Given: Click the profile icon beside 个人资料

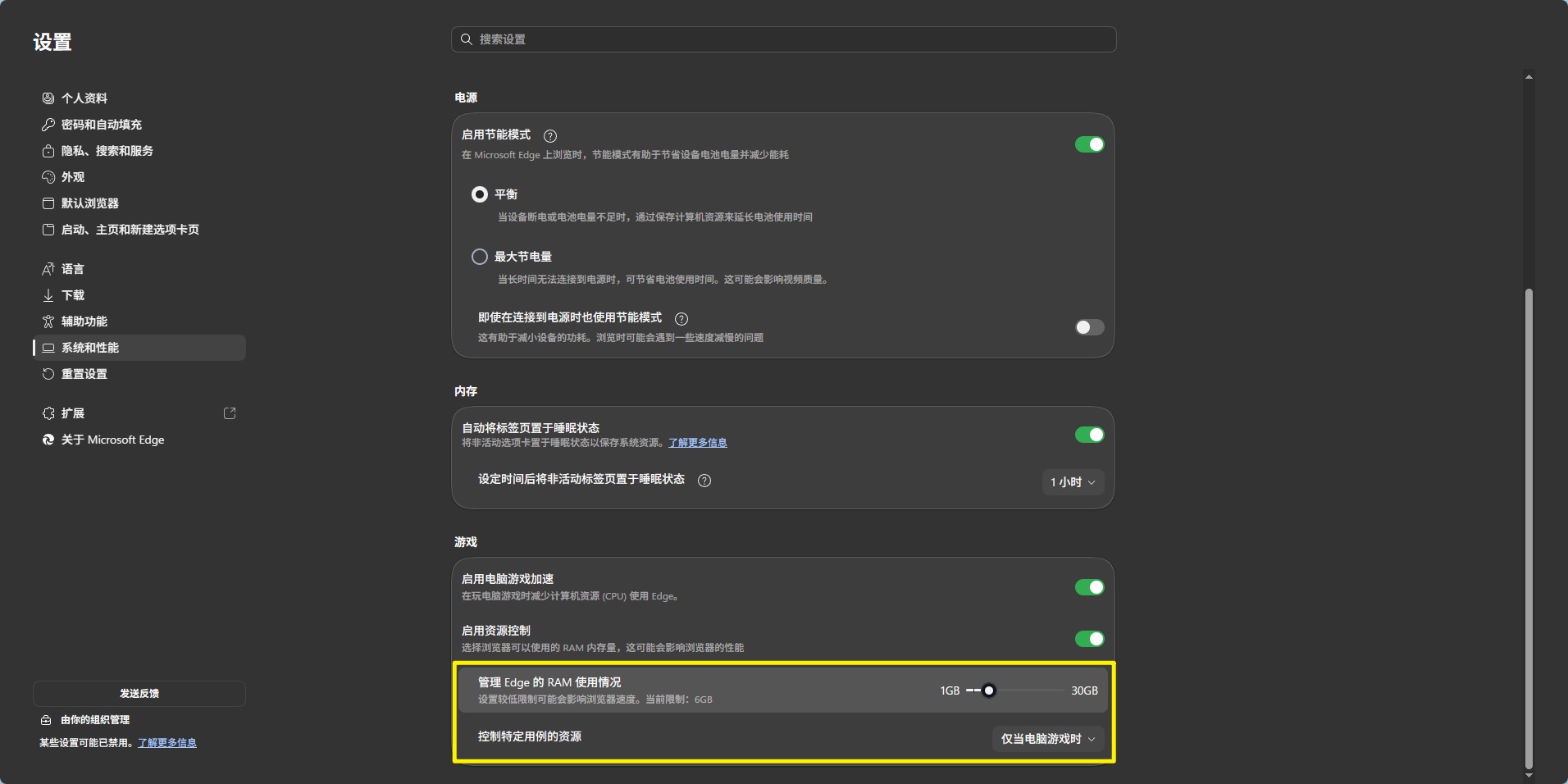Looking at the screenshot, I should pos(48,98).
